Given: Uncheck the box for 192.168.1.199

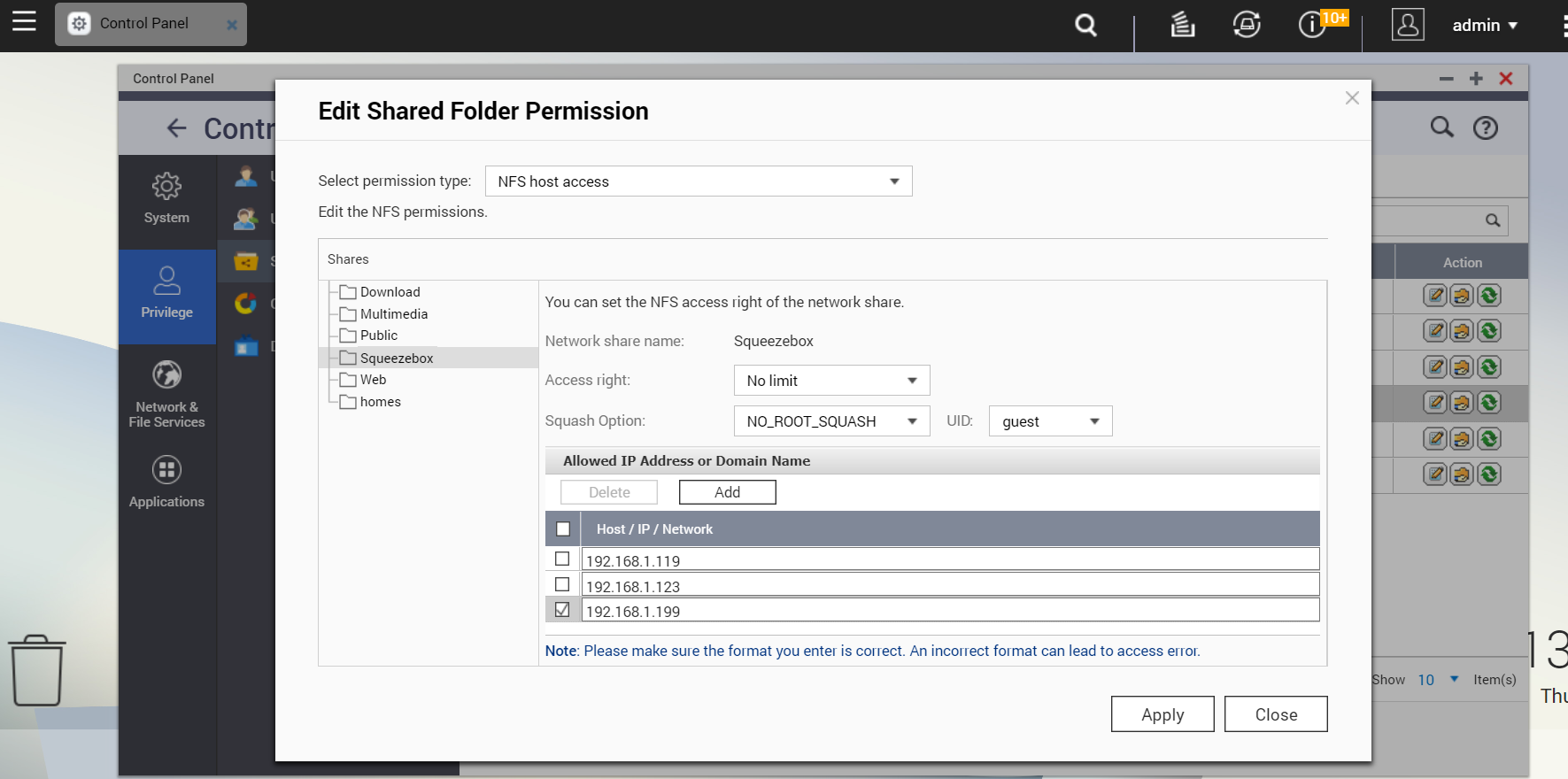Looking at the screenshot, I should (562, 610).
